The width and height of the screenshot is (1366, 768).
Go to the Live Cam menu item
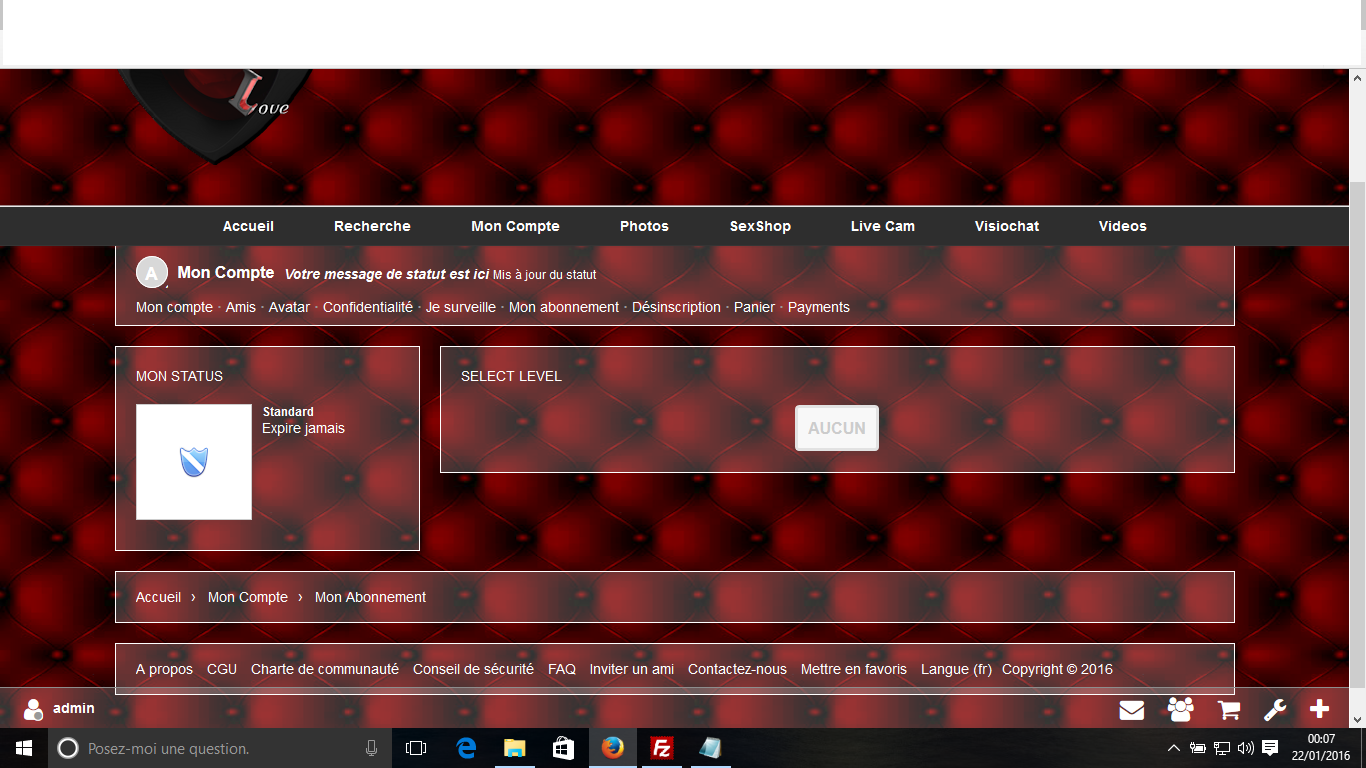pos(882,226)
